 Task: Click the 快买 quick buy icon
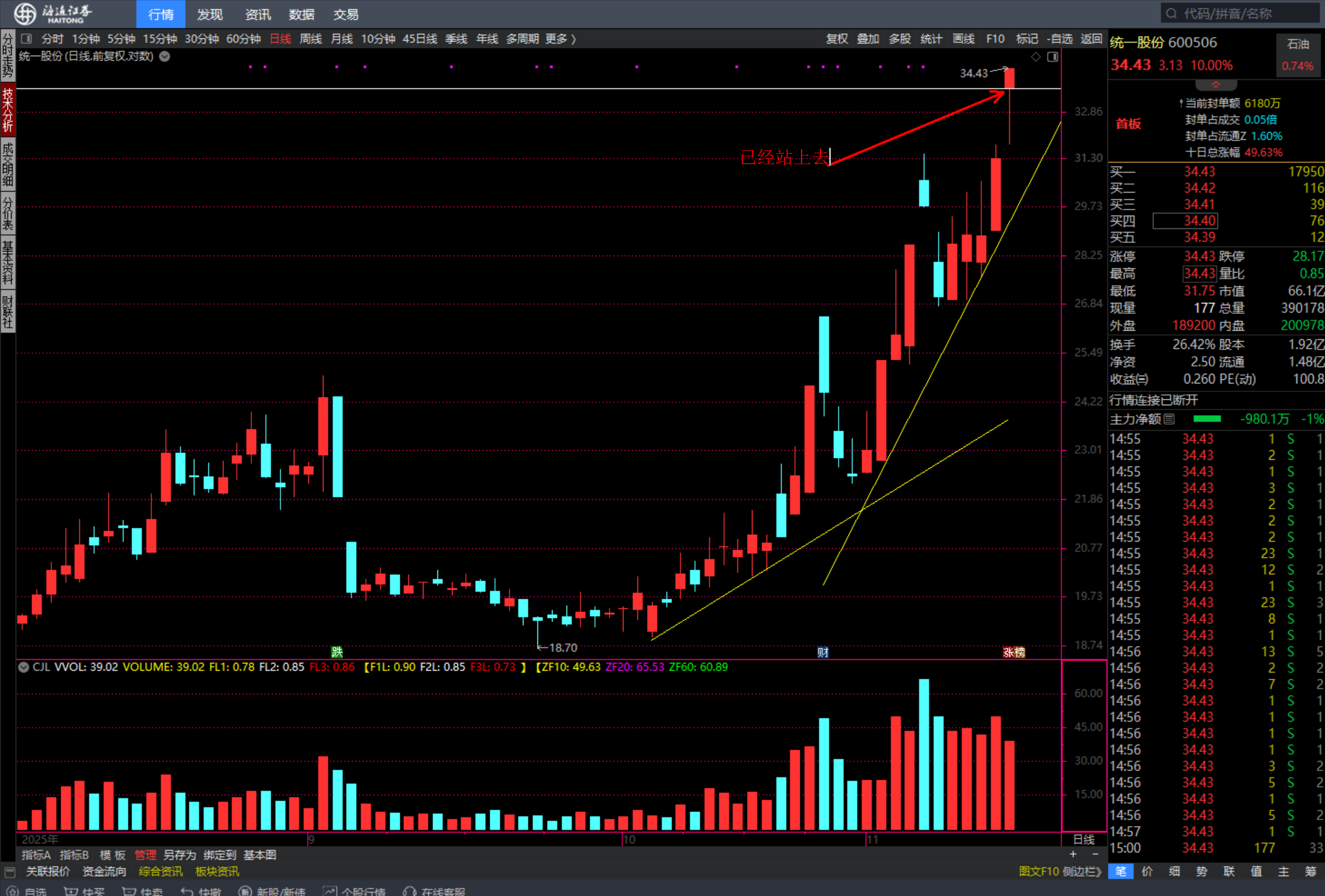[71, 891]
